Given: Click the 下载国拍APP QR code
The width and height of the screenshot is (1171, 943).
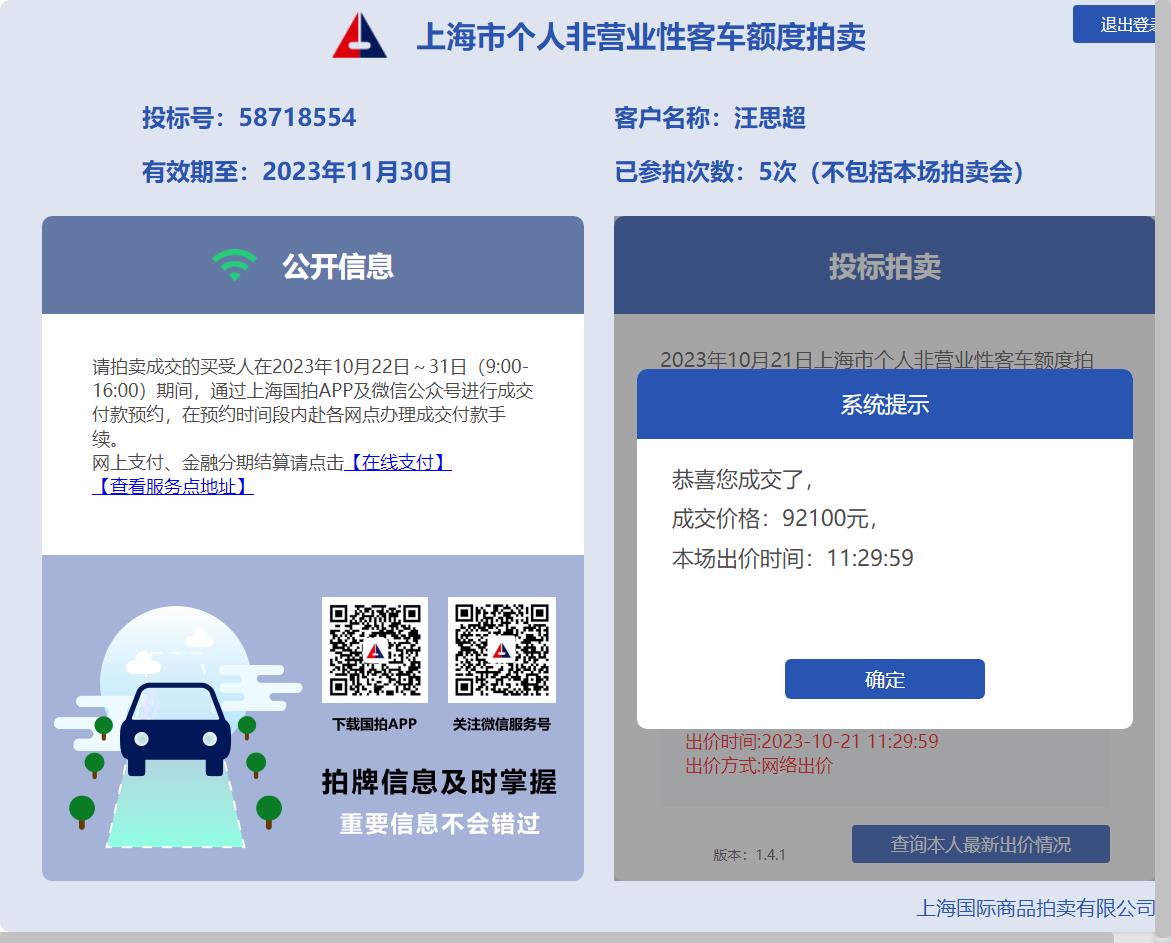Looking at the screenshot, I should [375, 650].
